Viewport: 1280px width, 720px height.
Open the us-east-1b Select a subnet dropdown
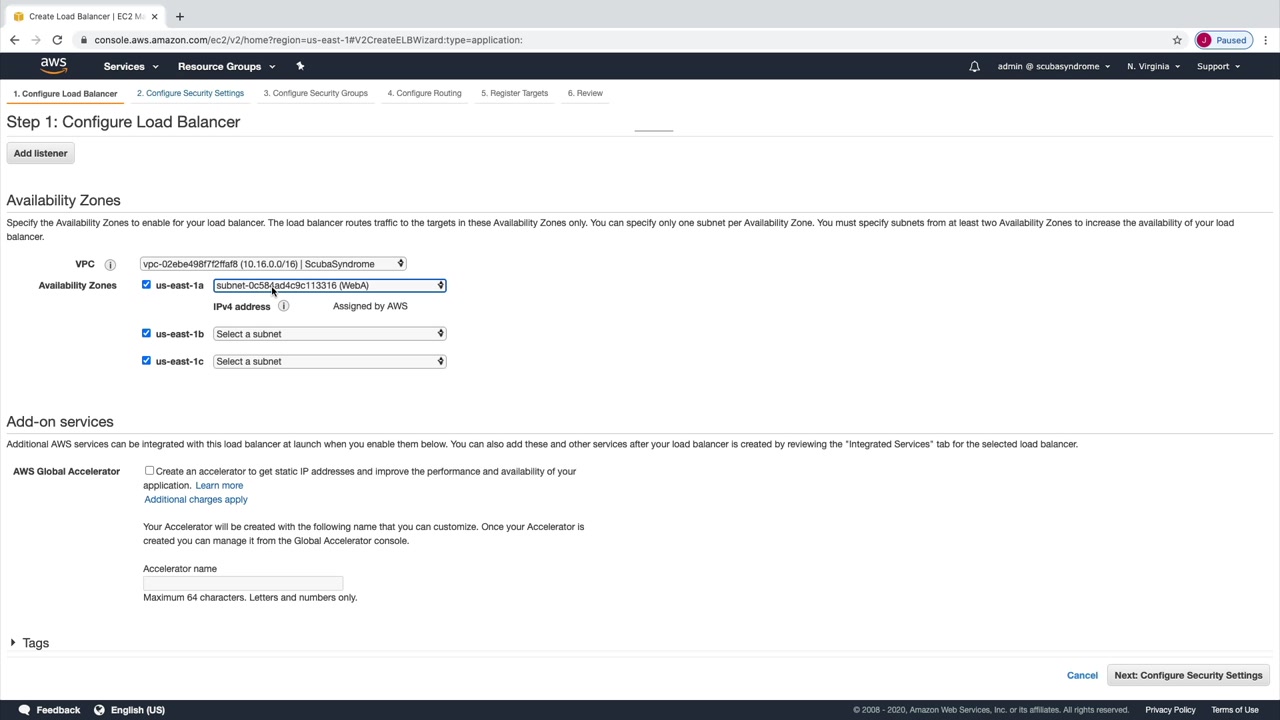pos(329,334)
